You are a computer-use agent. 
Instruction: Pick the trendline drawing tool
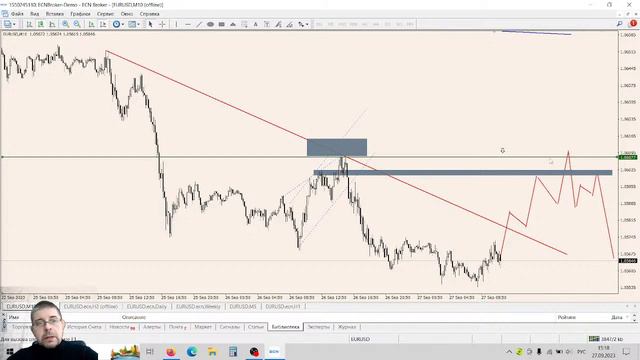point(199,24)
